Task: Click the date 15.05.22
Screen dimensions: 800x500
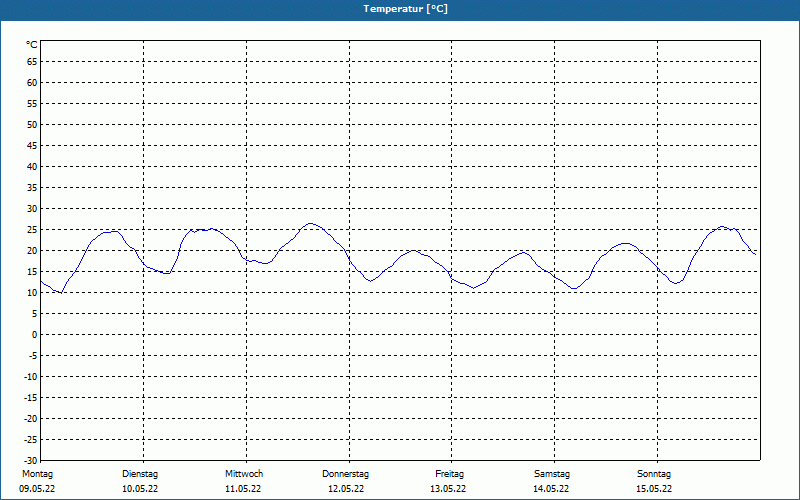Action: point(654,489)
